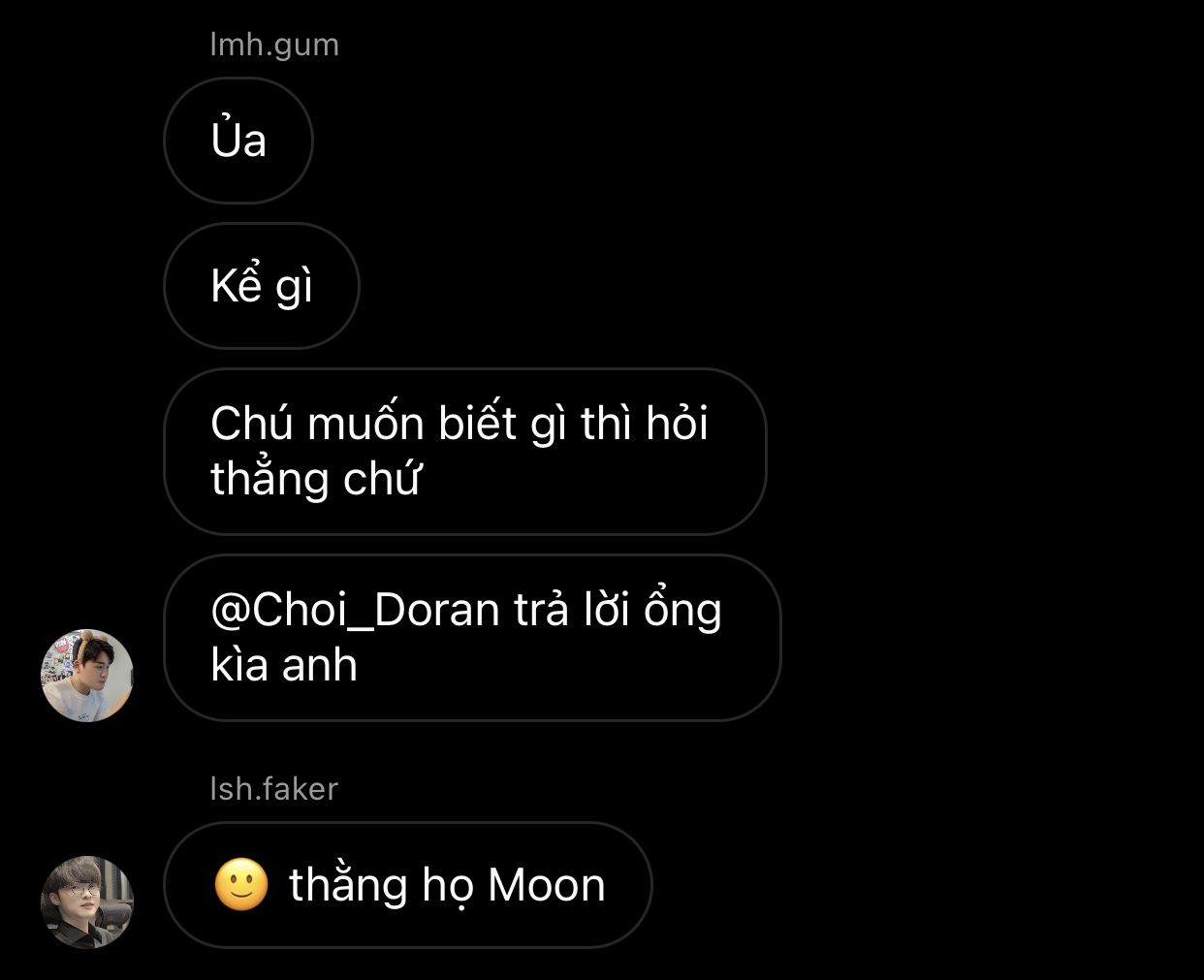The height and width of the screenshot is (980, 1204).
Task: Tap the smiley emoji in the last message
Action: pos(240,884)
